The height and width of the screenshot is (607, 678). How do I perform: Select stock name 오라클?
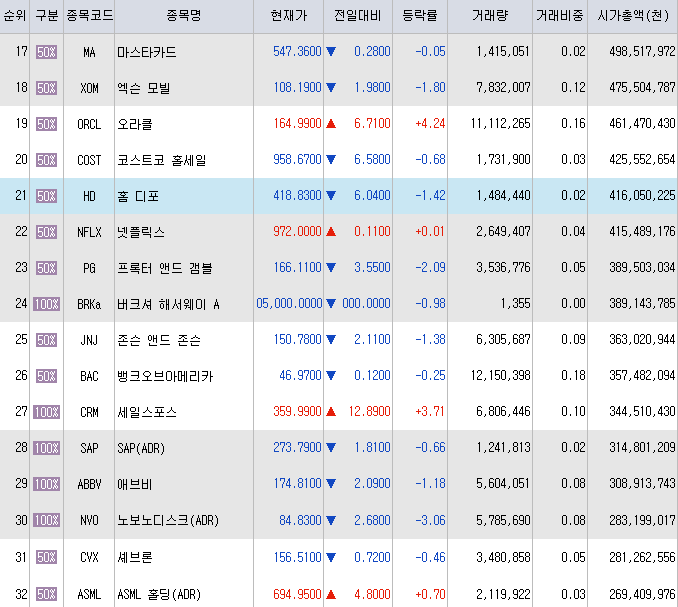pos(134,124)
